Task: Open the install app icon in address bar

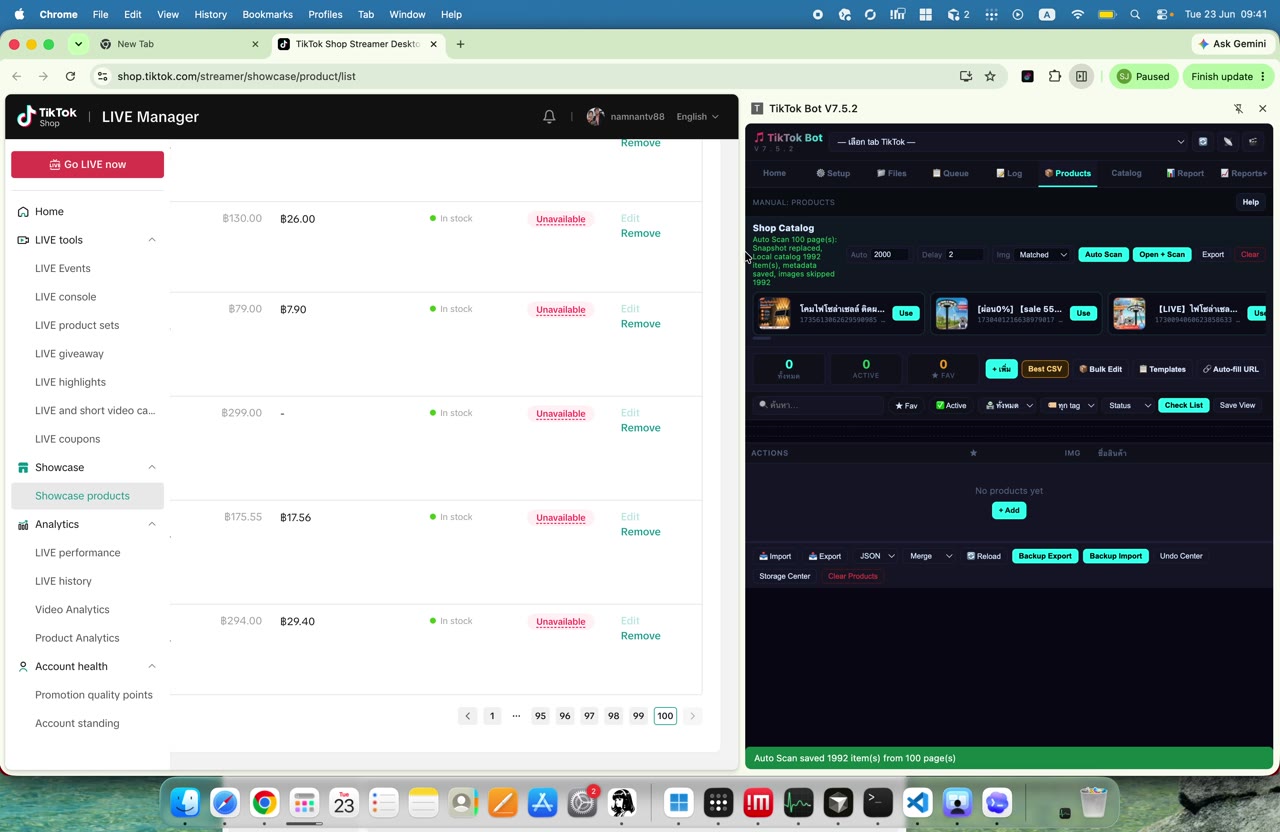Action: (966, 76)
